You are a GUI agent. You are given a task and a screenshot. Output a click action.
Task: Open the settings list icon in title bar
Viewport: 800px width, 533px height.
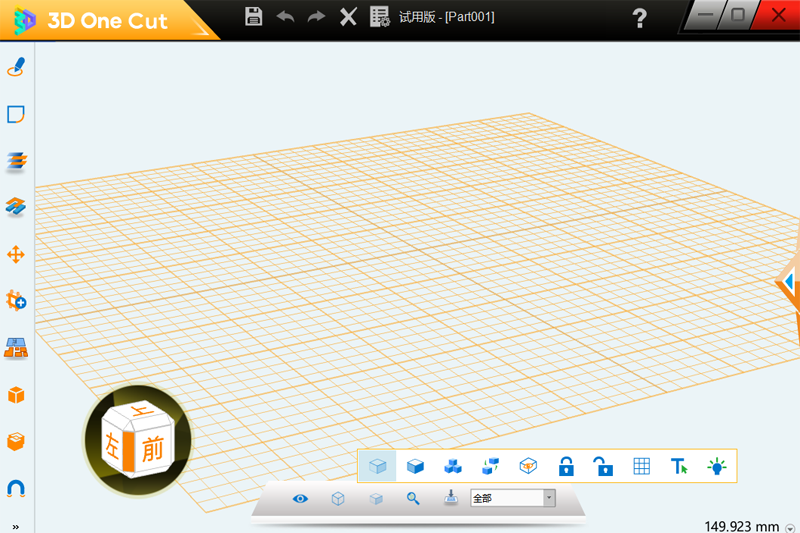click(x=379, y=16)
